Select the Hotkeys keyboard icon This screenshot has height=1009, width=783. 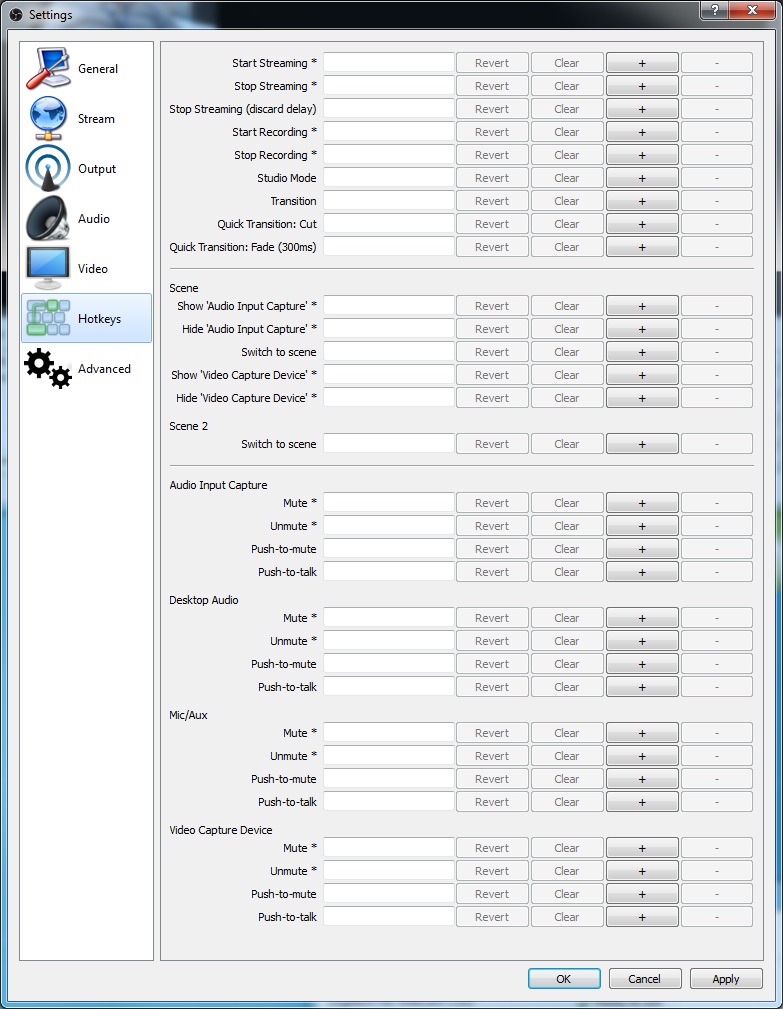pos(48,318)
